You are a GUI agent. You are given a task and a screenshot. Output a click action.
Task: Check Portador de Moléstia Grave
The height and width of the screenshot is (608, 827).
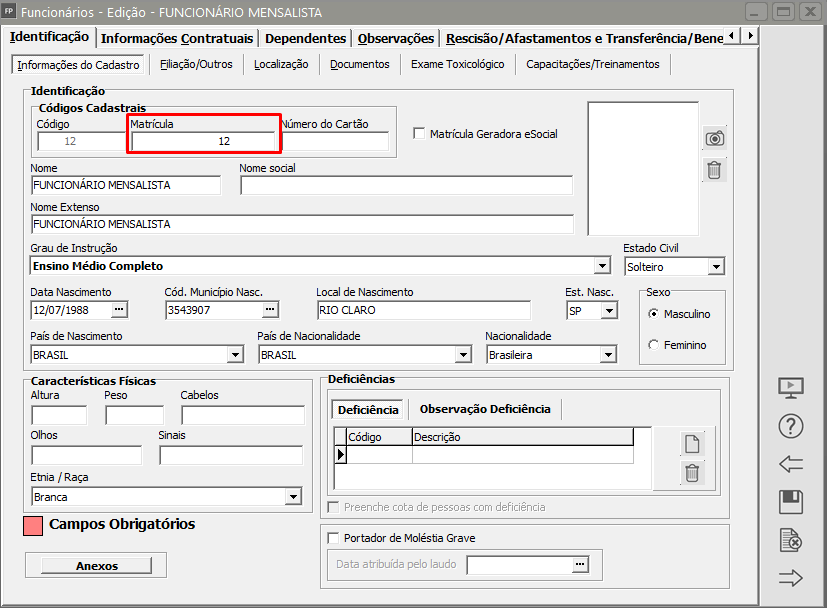click(x=334, y=538)
